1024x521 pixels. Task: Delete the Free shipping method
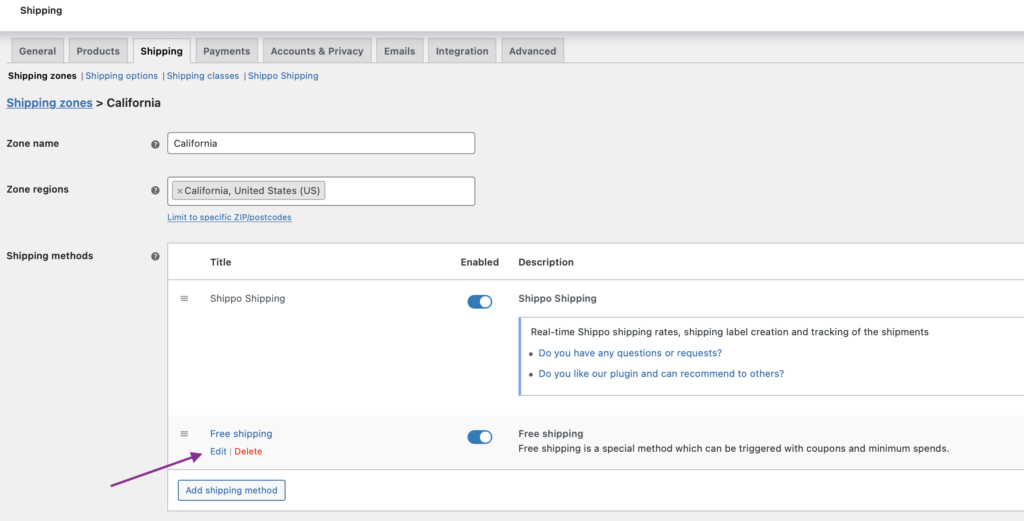tap(248, 452)
